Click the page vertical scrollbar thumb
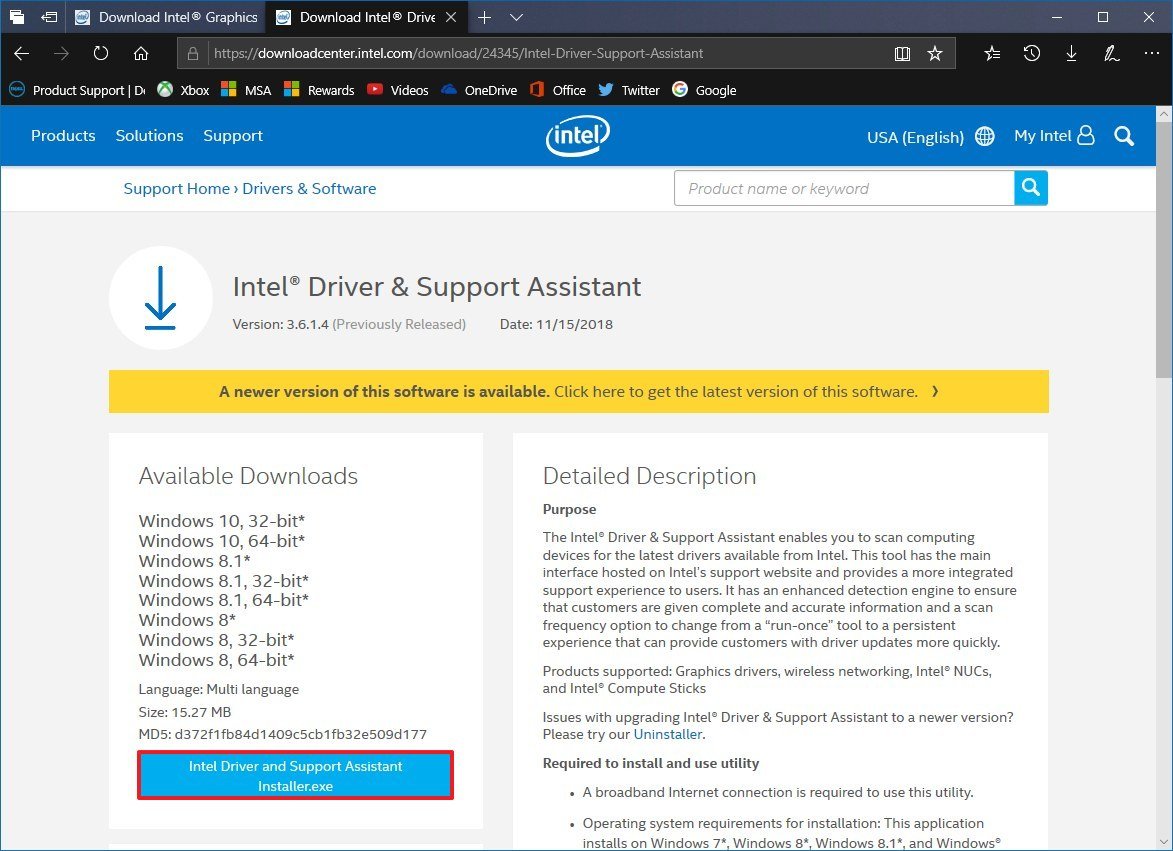 tap(1164, 251)
